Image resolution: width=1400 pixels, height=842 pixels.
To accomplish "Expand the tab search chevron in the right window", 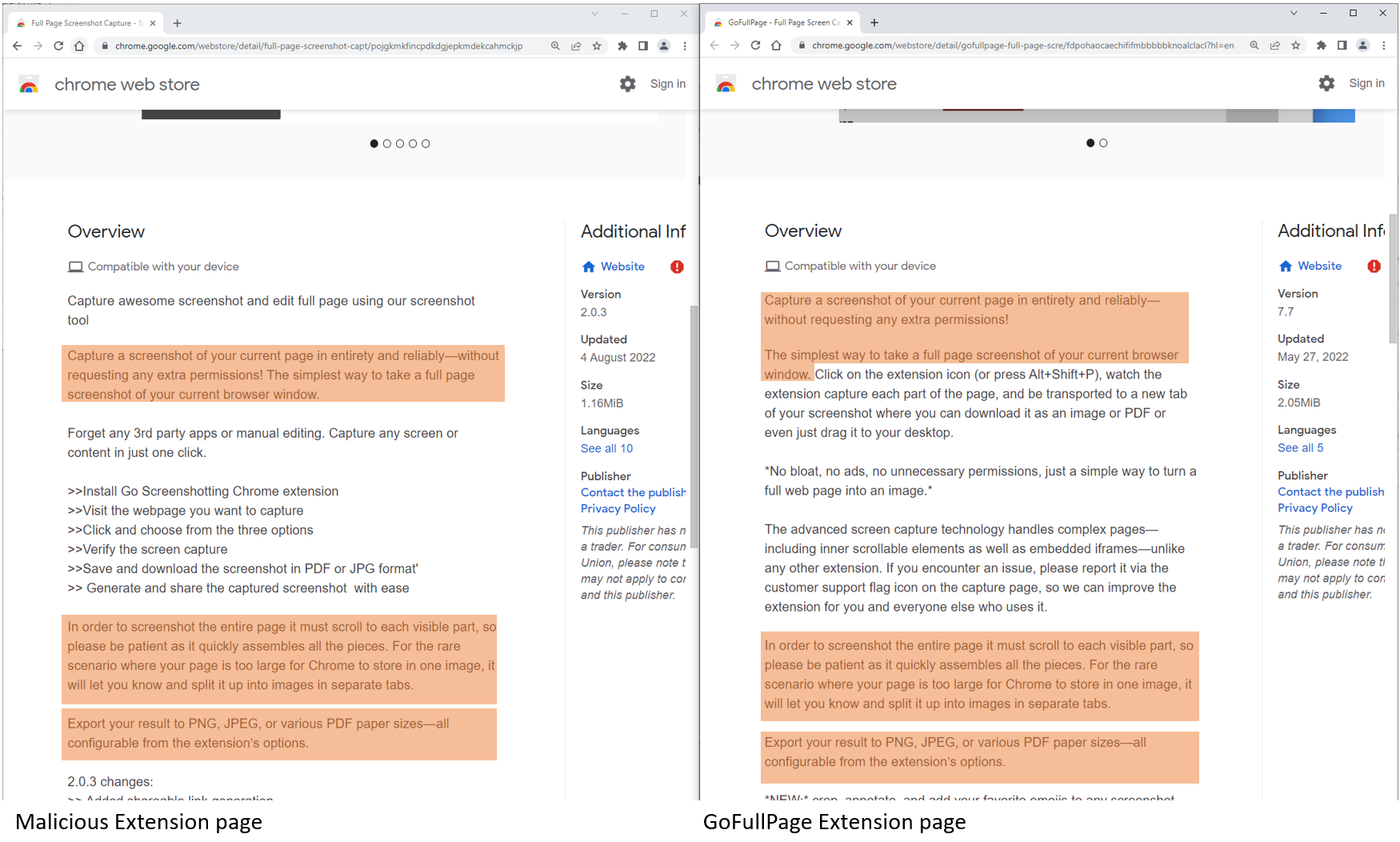I will point(1294,13).
